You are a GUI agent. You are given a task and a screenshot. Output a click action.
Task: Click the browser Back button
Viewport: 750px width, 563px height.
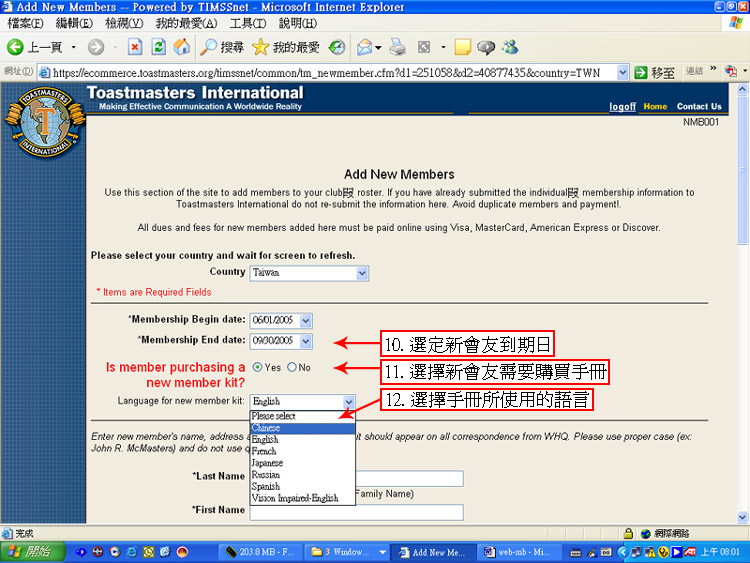(35, 47)
